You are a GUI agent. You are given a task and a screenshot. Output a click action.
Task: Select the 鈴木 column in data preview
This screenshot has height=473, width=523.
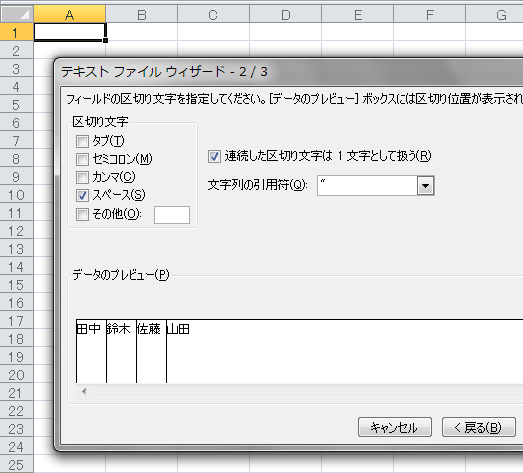tap(121, 350)
